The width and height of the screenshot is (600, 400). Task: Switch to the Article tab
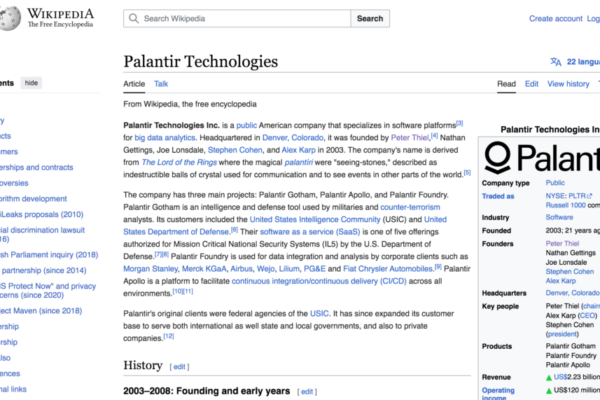(134, 84)
